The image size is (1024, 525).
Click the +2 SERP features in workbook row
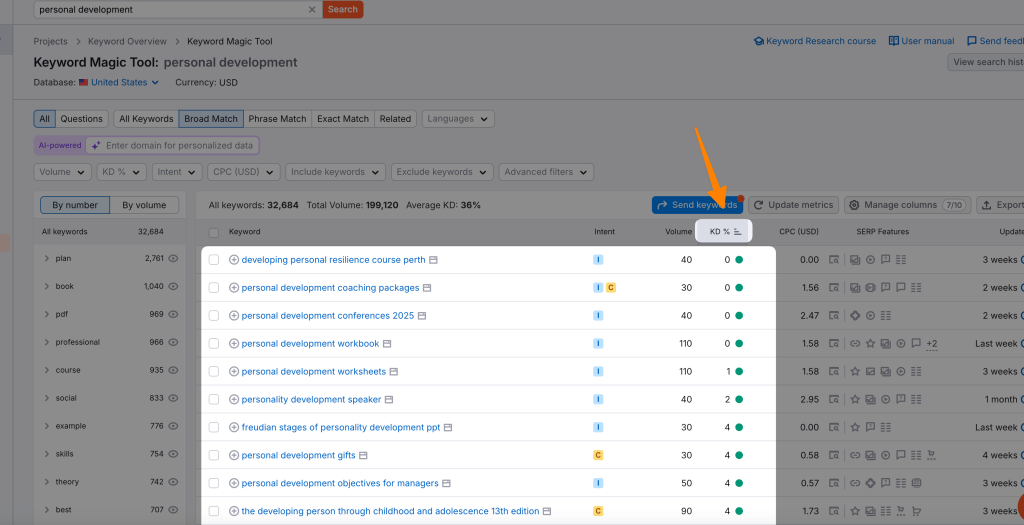pyautogui.click(x=932, y=343)
